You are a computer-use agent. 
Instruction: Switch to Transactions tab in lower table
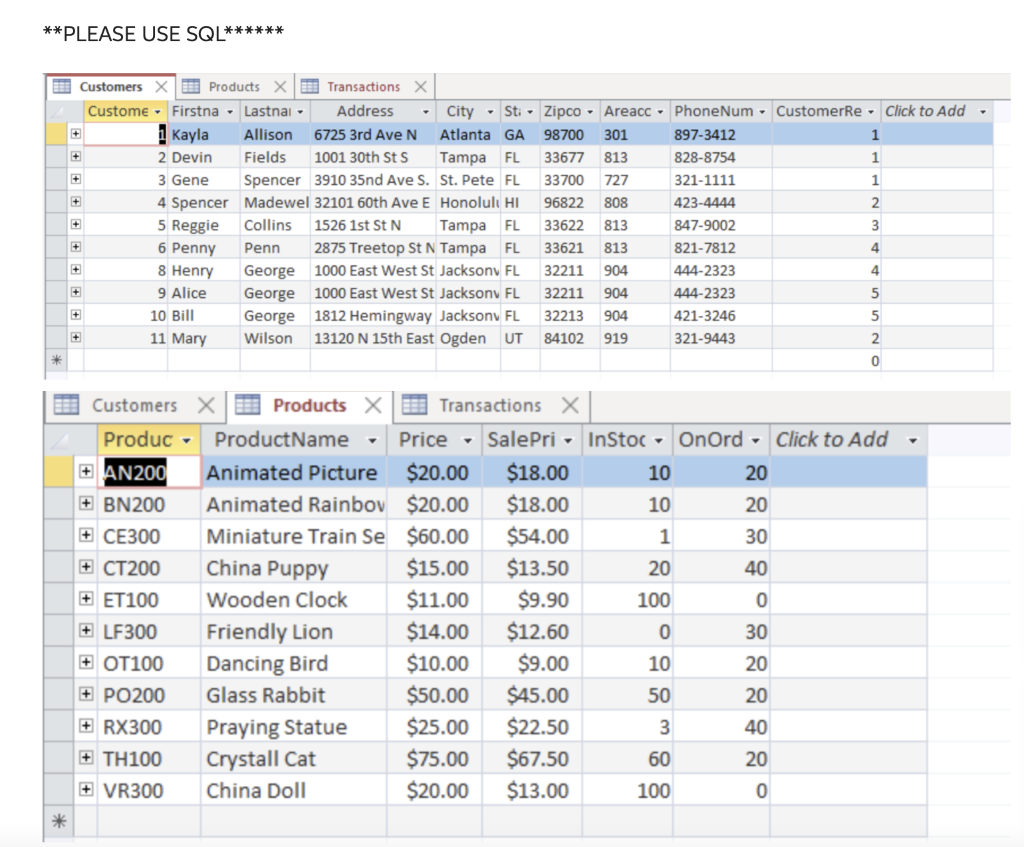point(490,406)
